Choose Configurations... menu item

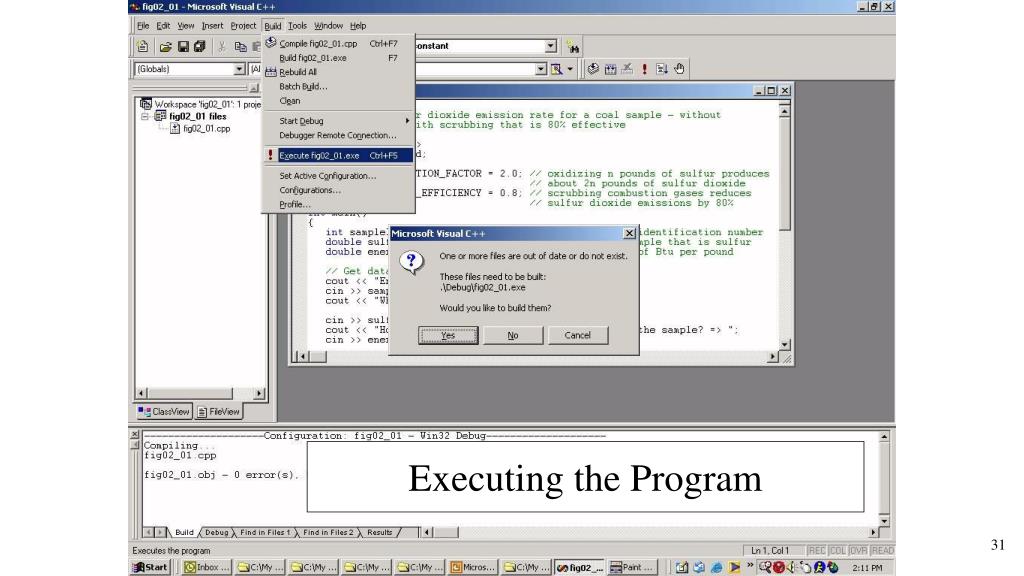pos(338,190)
